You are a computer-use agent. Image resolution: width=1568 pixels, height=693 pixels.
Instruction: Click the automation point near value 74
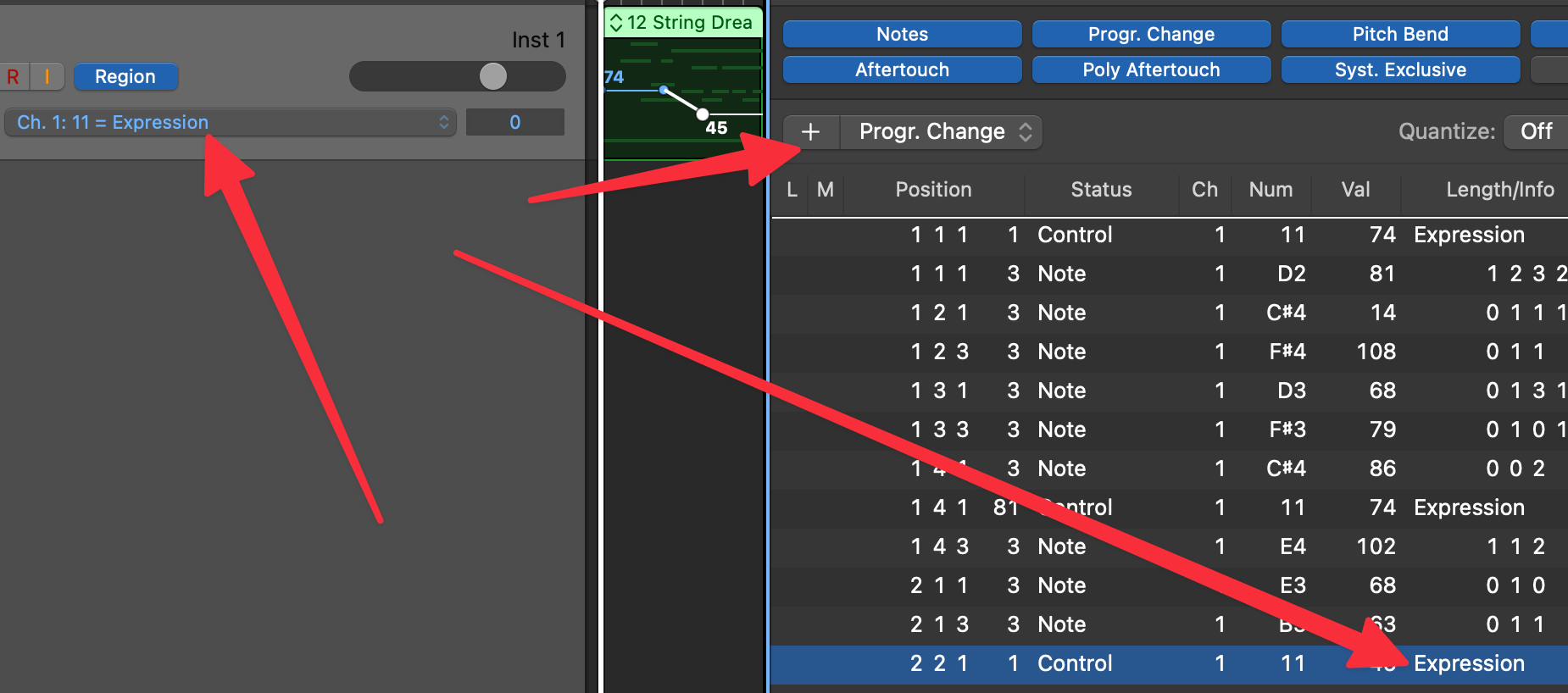[x=664, y=89]
